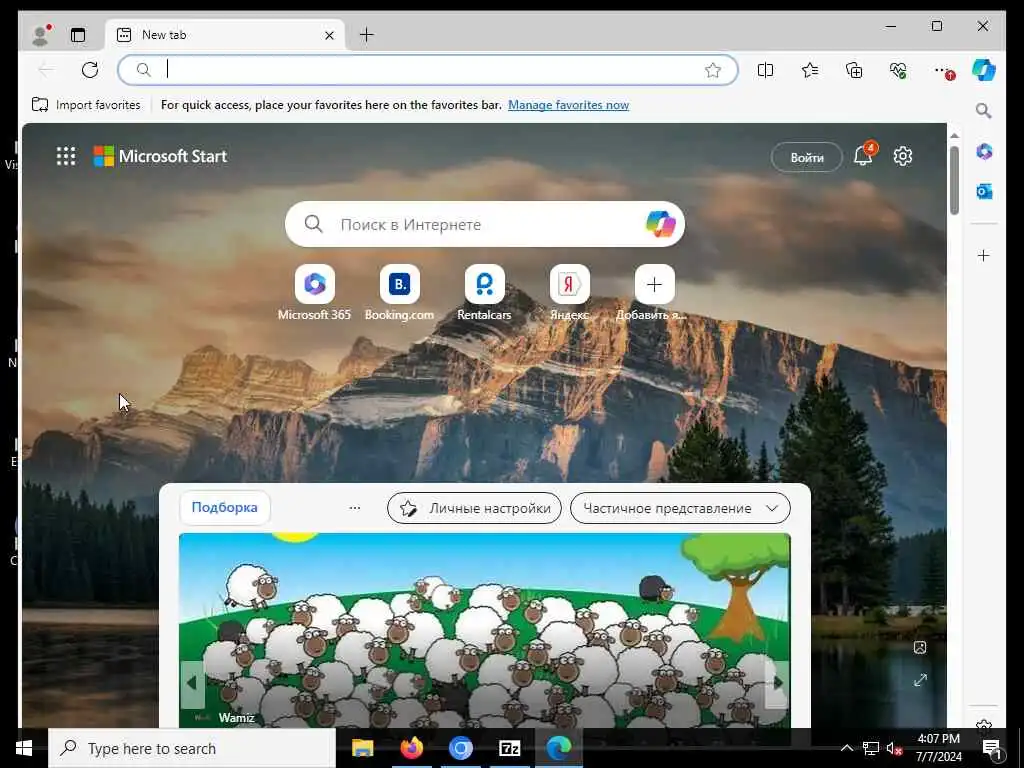Screen dimensions: 1024x768
Task: Open Browser essentials heart icon
Action: [898, 70]
